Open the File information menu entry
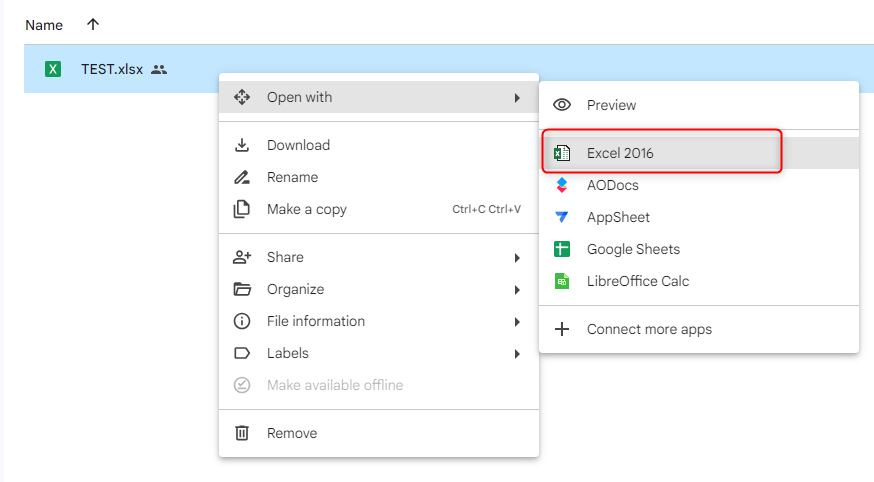The height and width of the screenshot is (482, 874). (379, 322)
